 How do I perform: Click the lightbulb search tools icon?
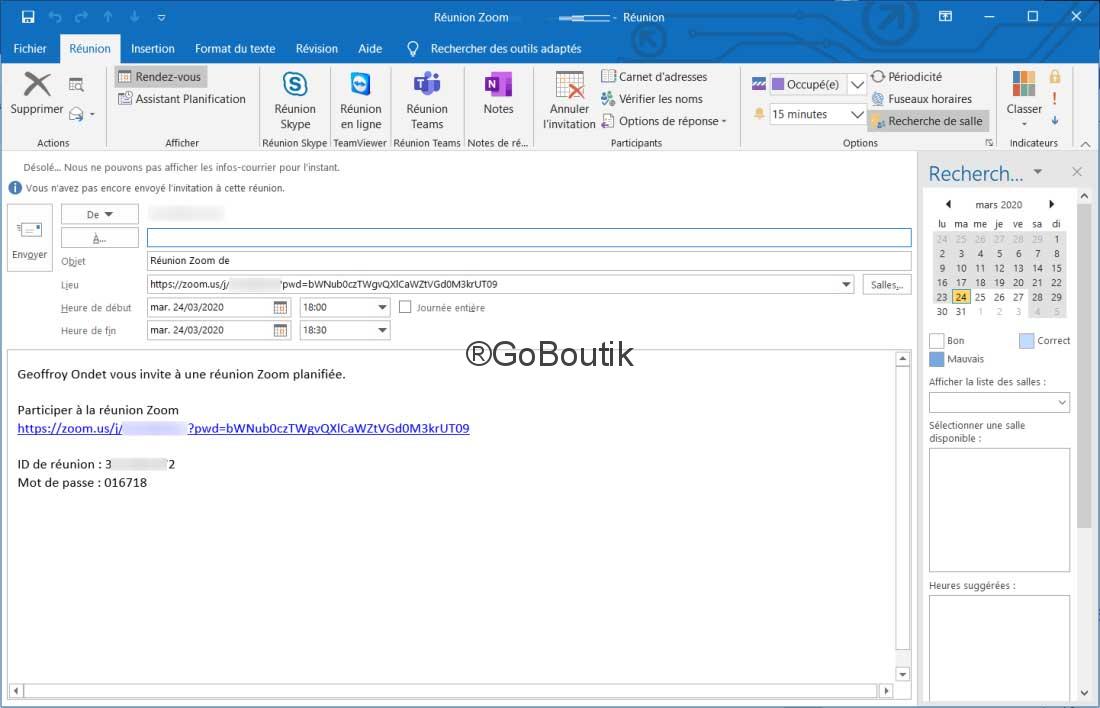click(x=412, y=48)
